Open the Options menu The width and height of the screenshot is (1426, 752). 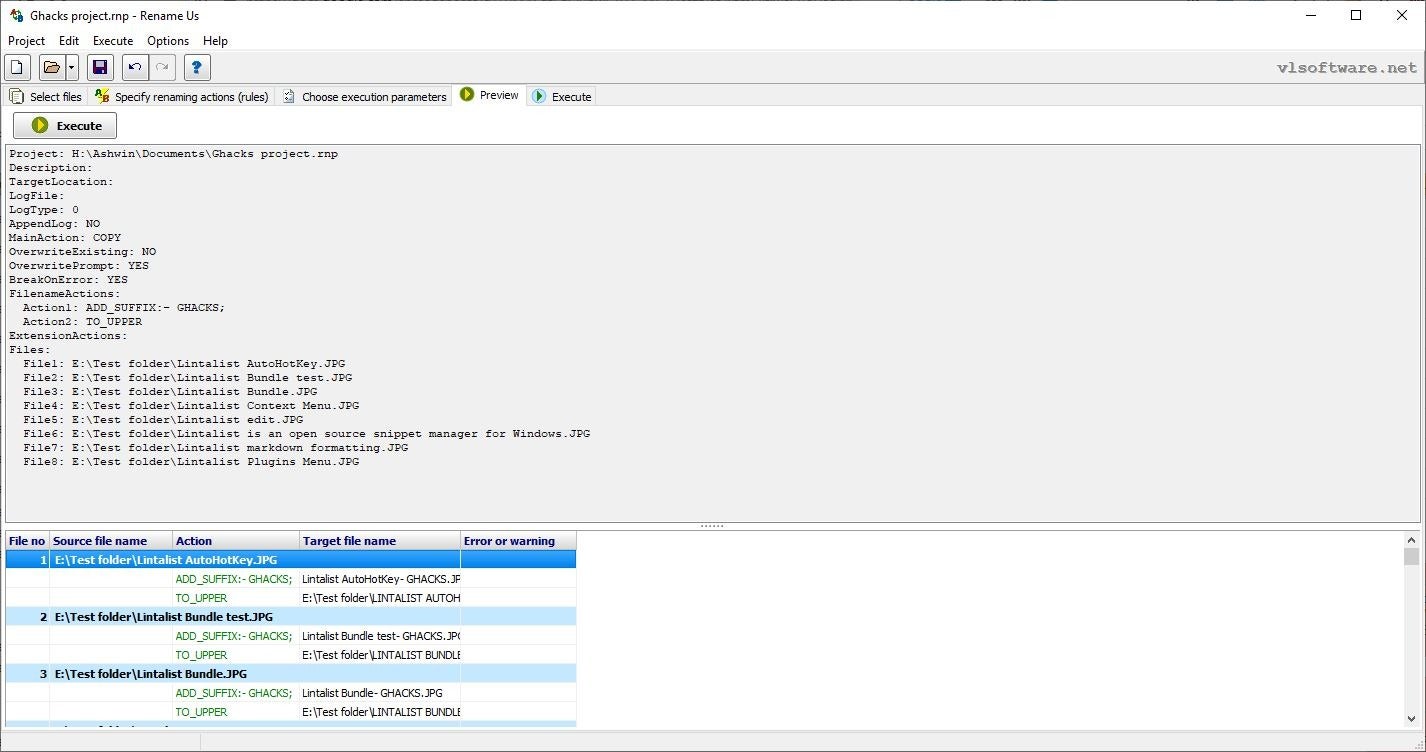click(168, 41)
